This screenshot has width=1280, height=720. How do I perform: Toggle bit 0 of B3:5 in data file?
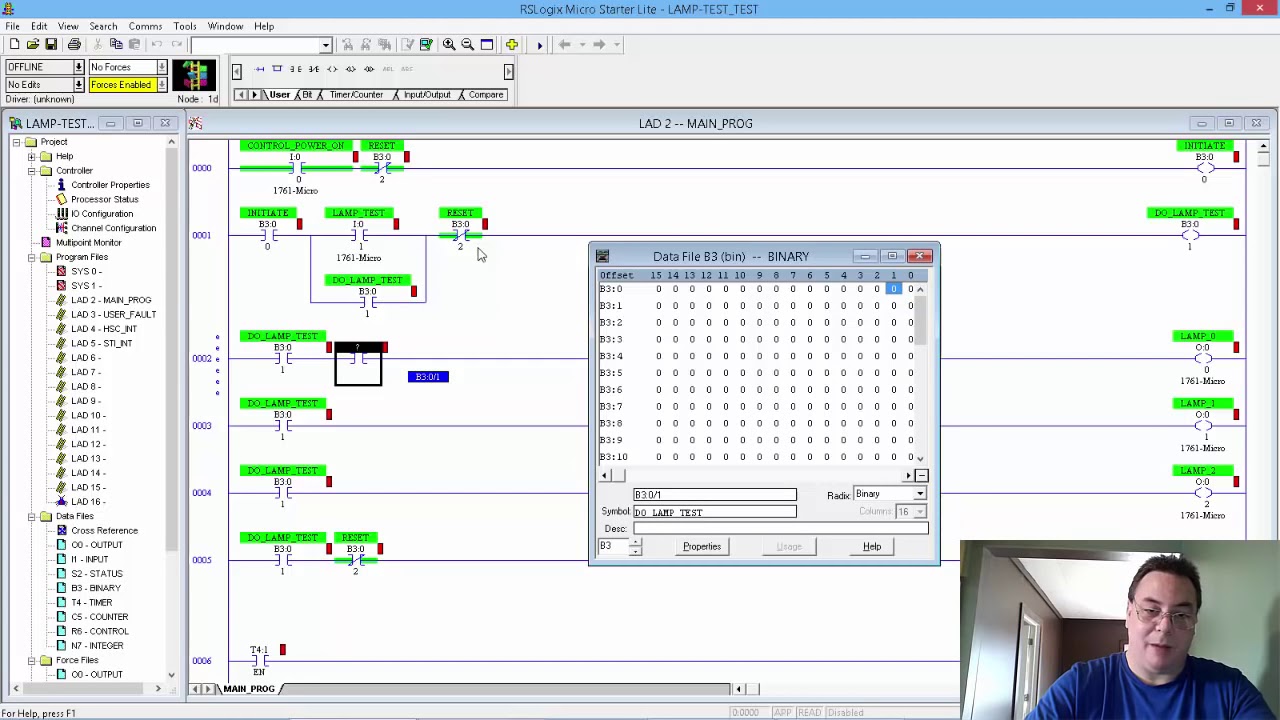pos(910,373)
